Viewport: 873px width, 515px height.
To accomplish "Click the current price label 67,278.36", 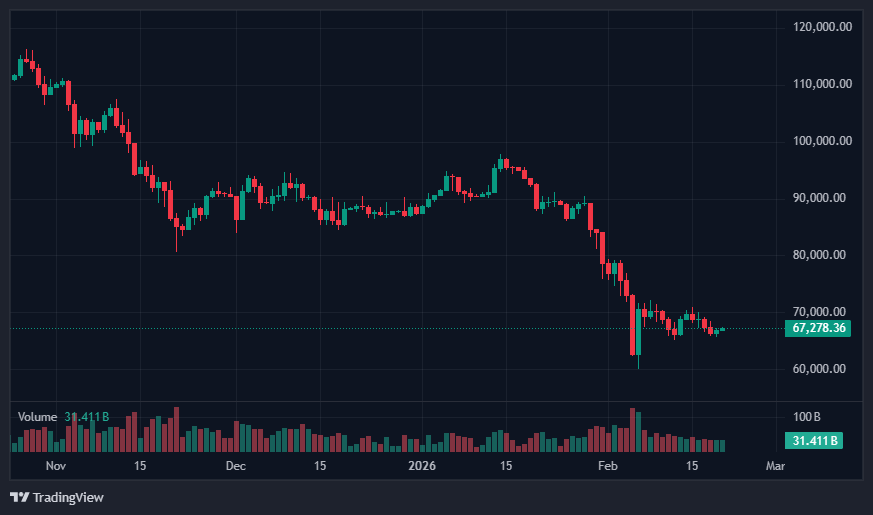I will click(x=819, y=328).
